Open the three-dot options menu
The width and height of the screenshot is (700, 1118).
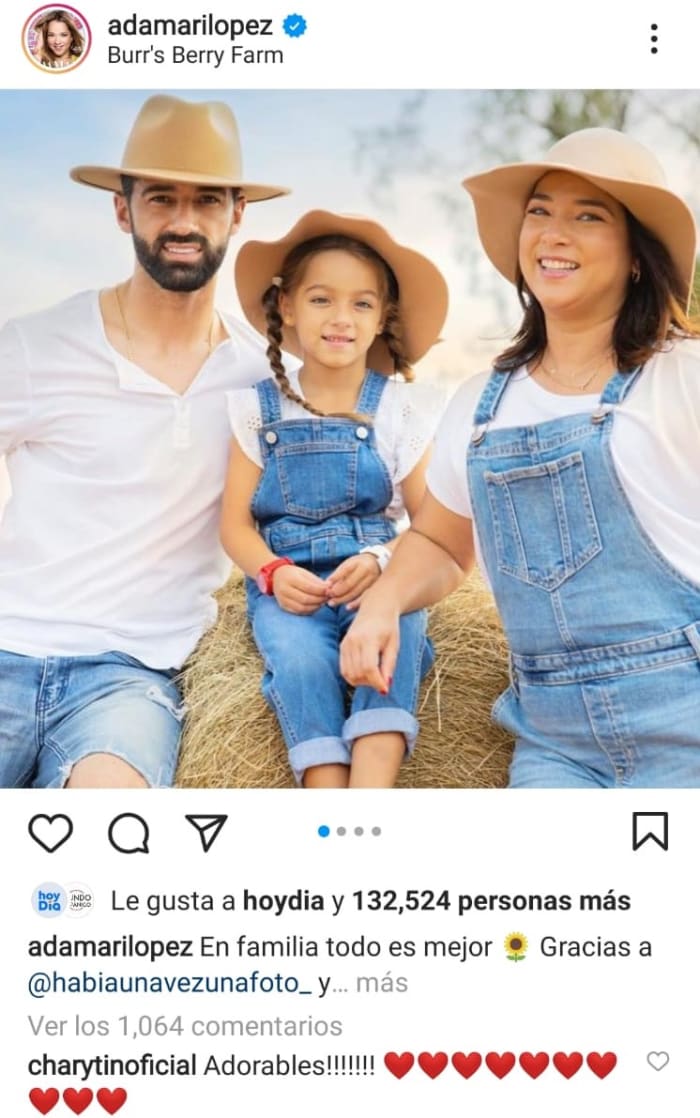[654, 39]
